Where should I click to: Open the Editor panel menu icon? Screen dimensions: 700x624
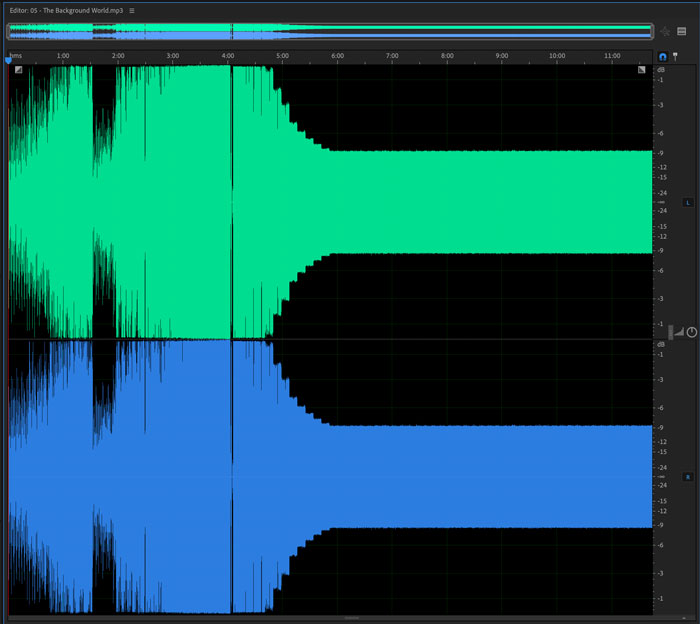click(x=132, y=11)
